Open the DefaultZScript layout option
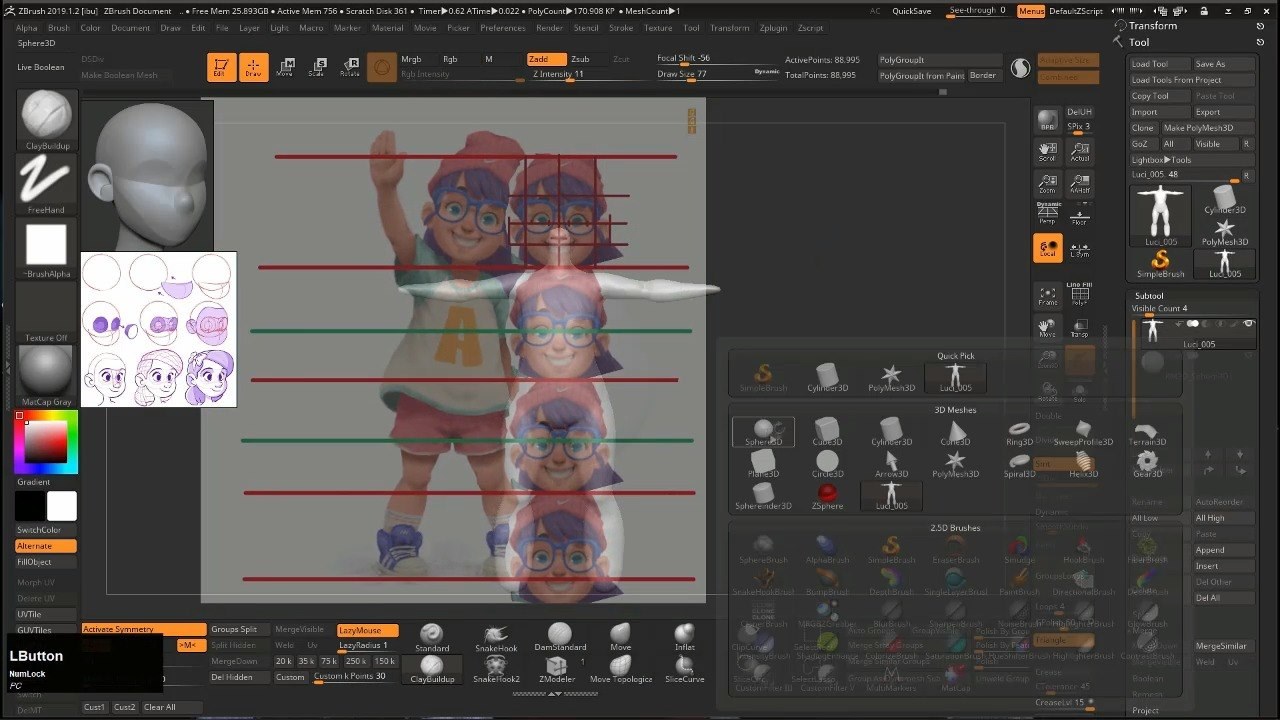The width and height of the screenshot is (1280, 720). pos(1075,11)
